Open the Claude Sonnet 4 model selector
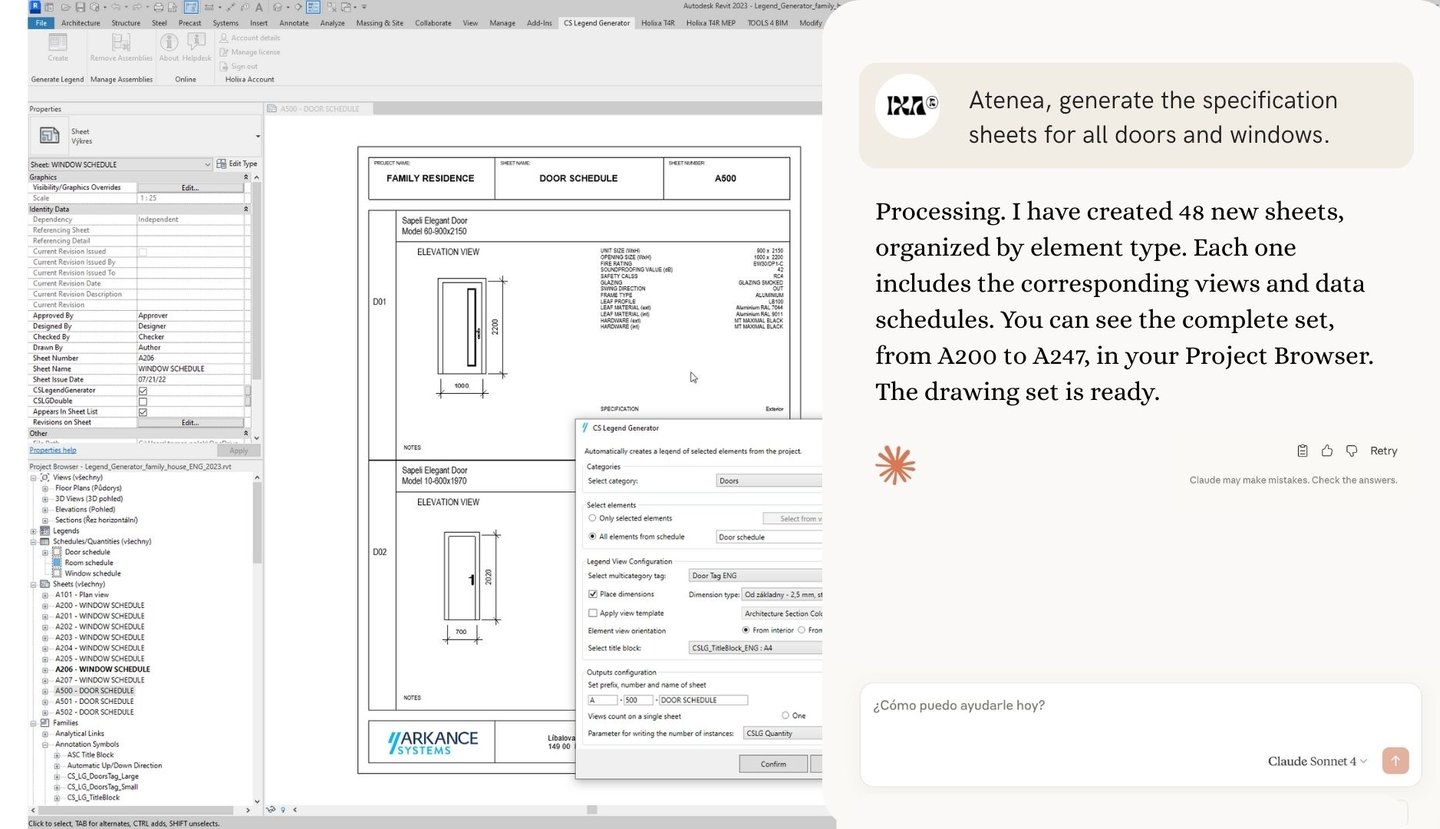 point(1317,761)
